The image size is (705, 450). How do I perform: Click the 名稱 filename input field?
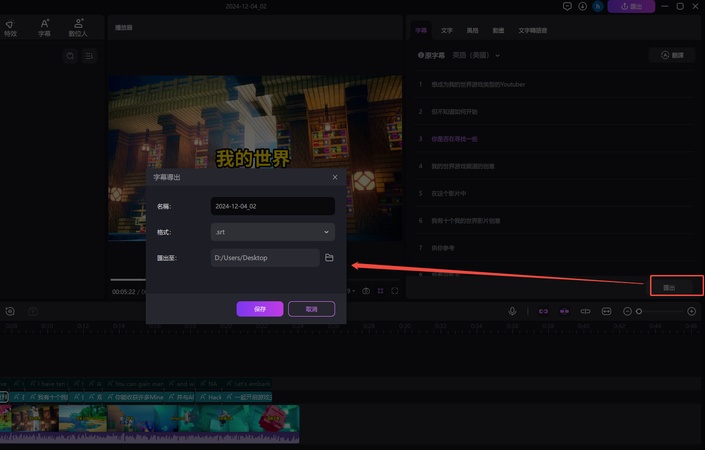coord(272,206)
